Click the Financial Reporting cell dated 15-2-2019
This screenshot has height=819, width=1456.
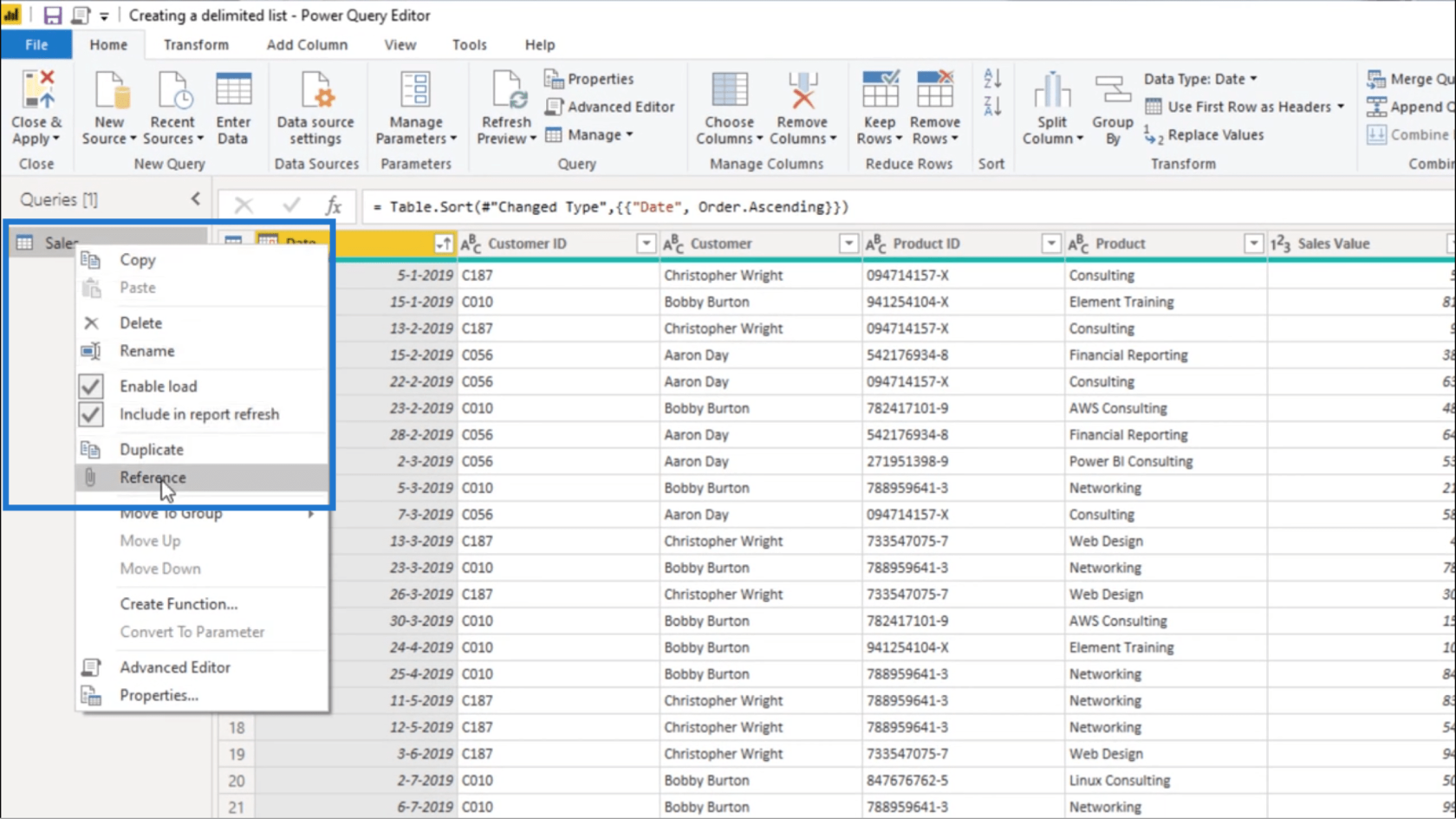pos(1166,355)
